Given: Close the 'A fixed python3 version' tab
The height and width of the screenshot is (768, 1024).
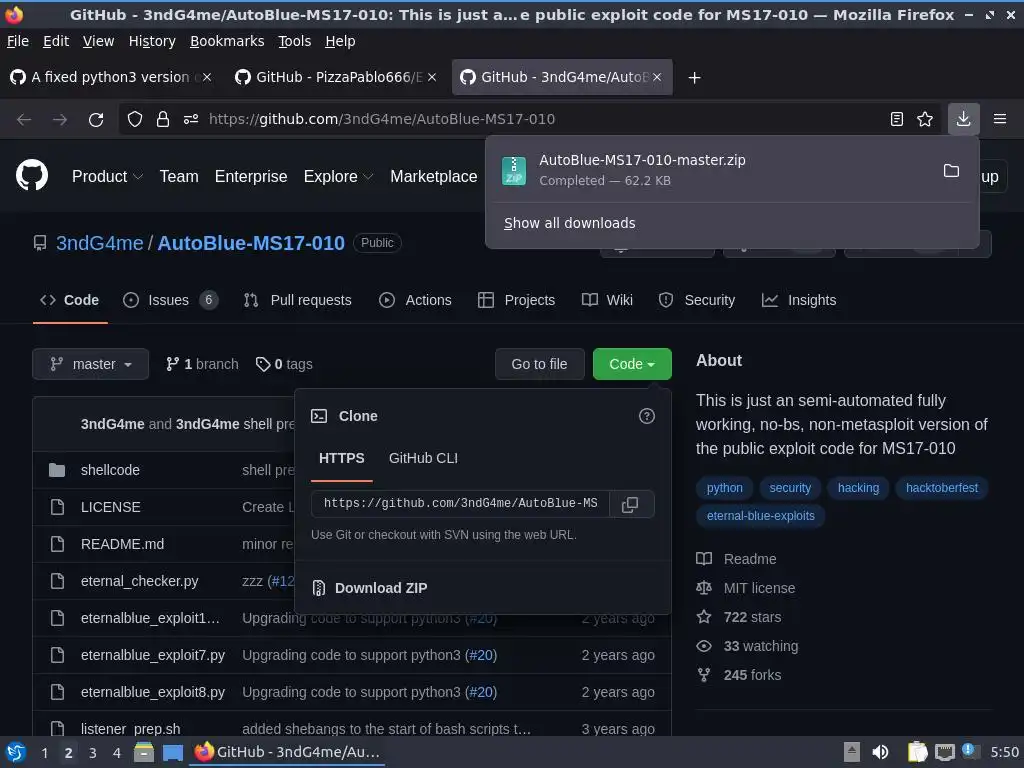Looking at the screenshot, I should point(206,77).
